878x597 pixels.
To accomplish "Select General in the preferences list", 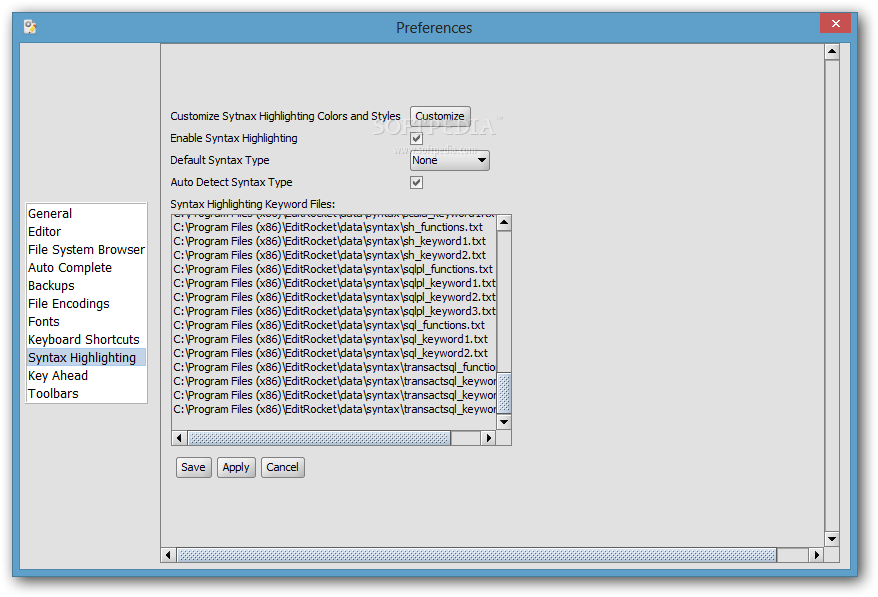I will [x=86, y=213].
